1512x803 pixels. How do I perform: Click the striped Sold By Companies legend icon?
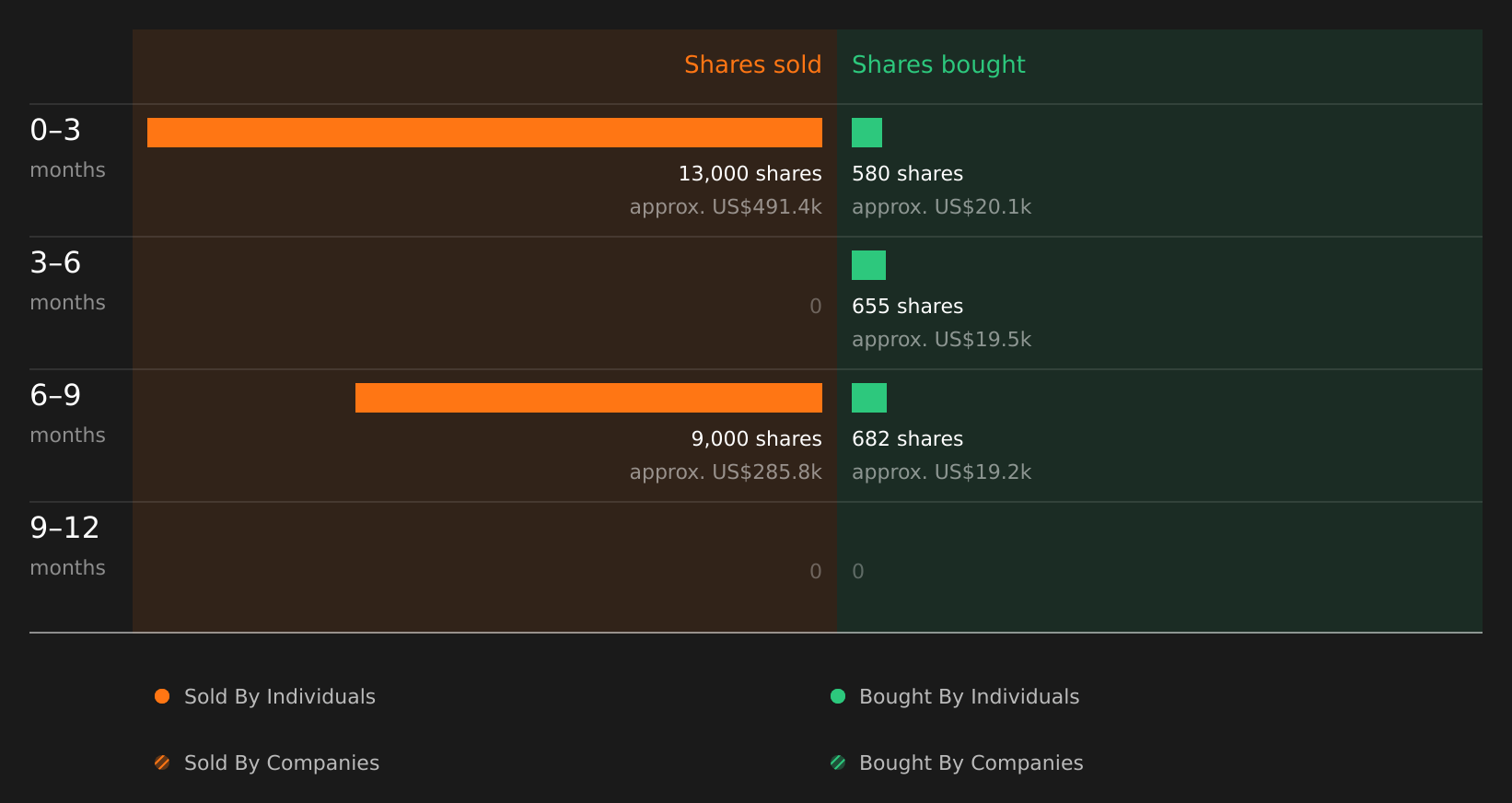[x=162, y=762]
